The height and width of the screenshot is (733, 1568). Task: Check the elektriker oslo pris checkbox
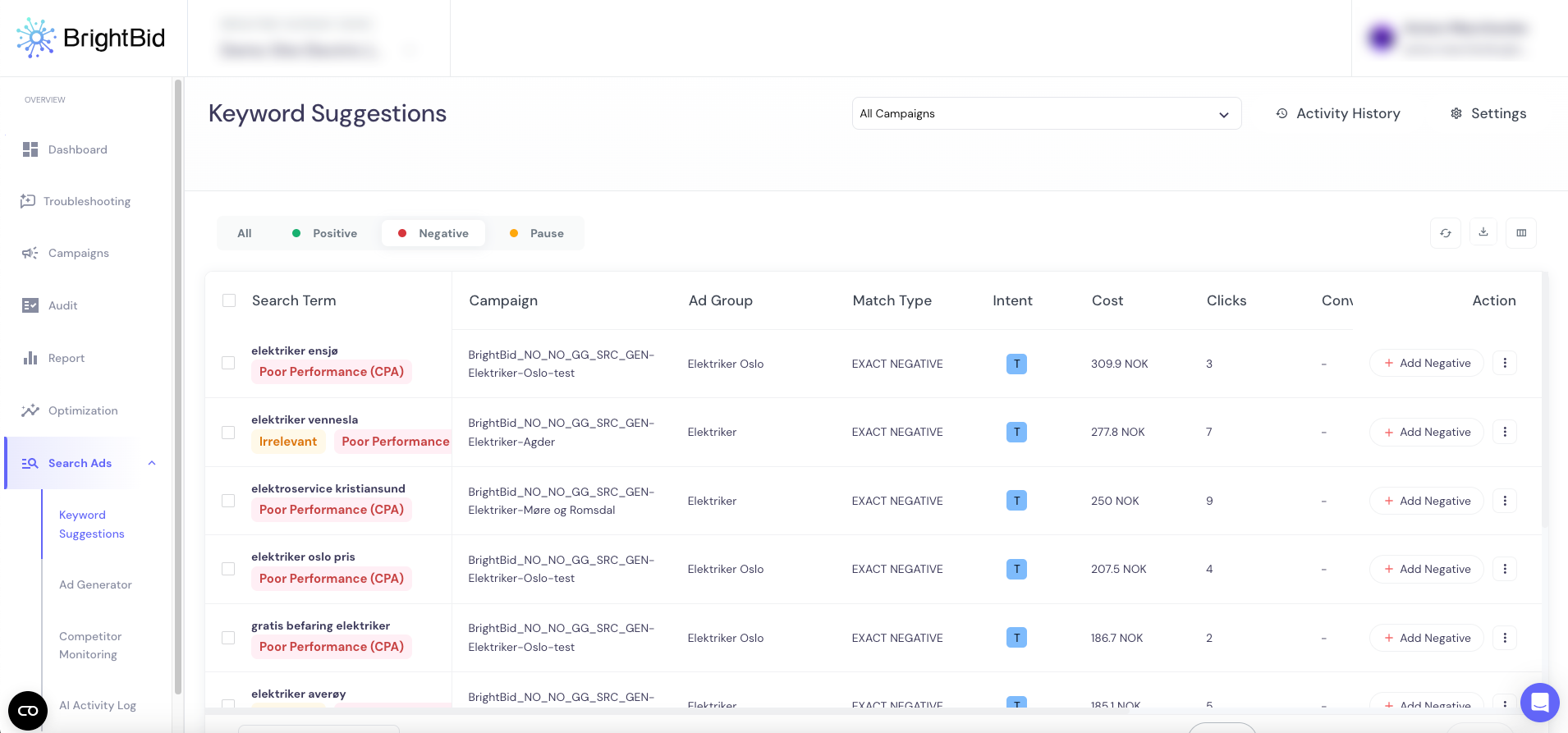pyautogui.click(x=228, y=569)
